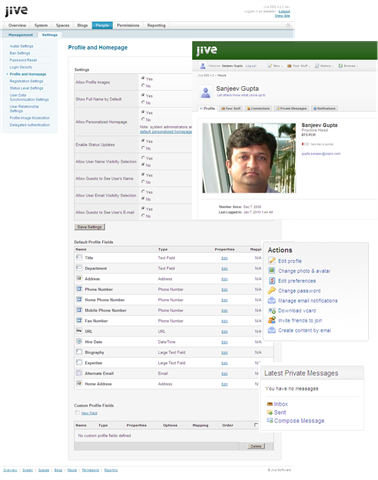Screen dimensions: 378x480
Task: Select No for Enable Status Updates
Action: pyautogui.click(x=143, y=148)
